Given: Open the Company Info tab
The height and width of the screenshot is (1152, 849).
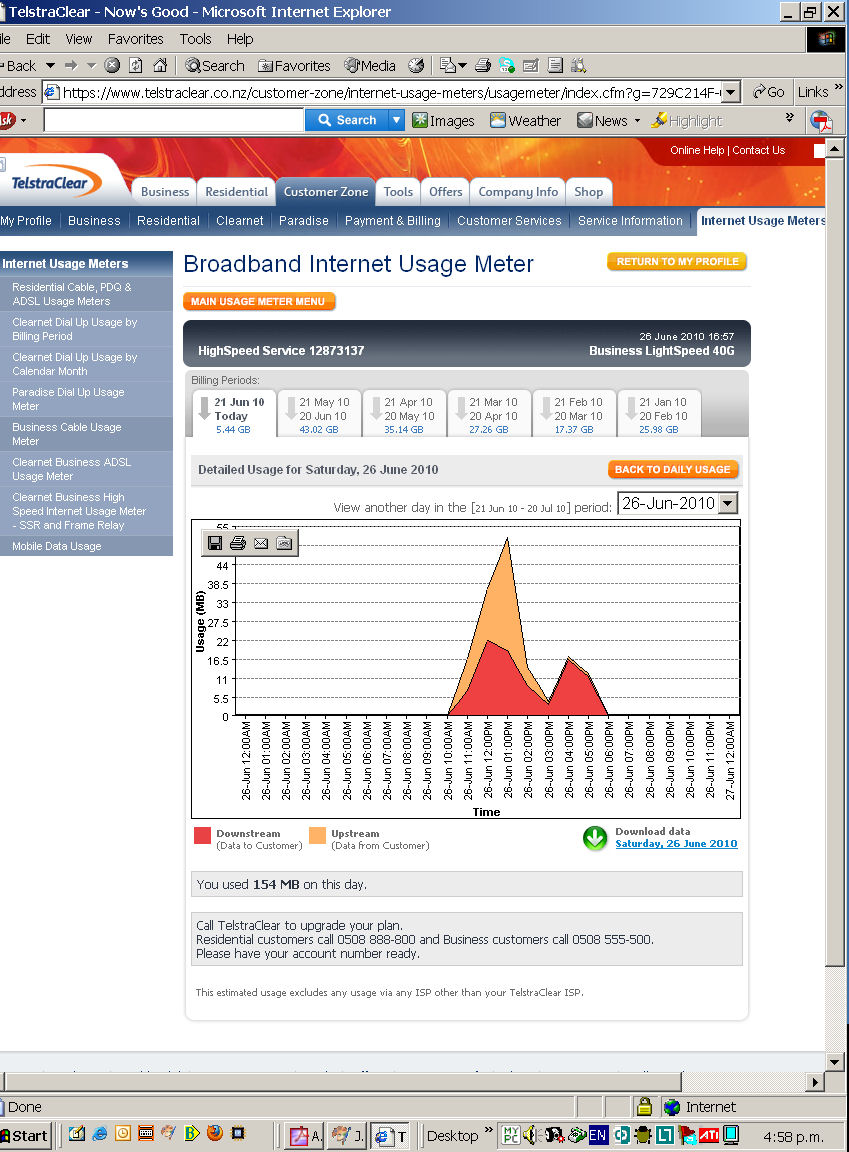Looking at the screenshot, I should click(x=518, y=192).
